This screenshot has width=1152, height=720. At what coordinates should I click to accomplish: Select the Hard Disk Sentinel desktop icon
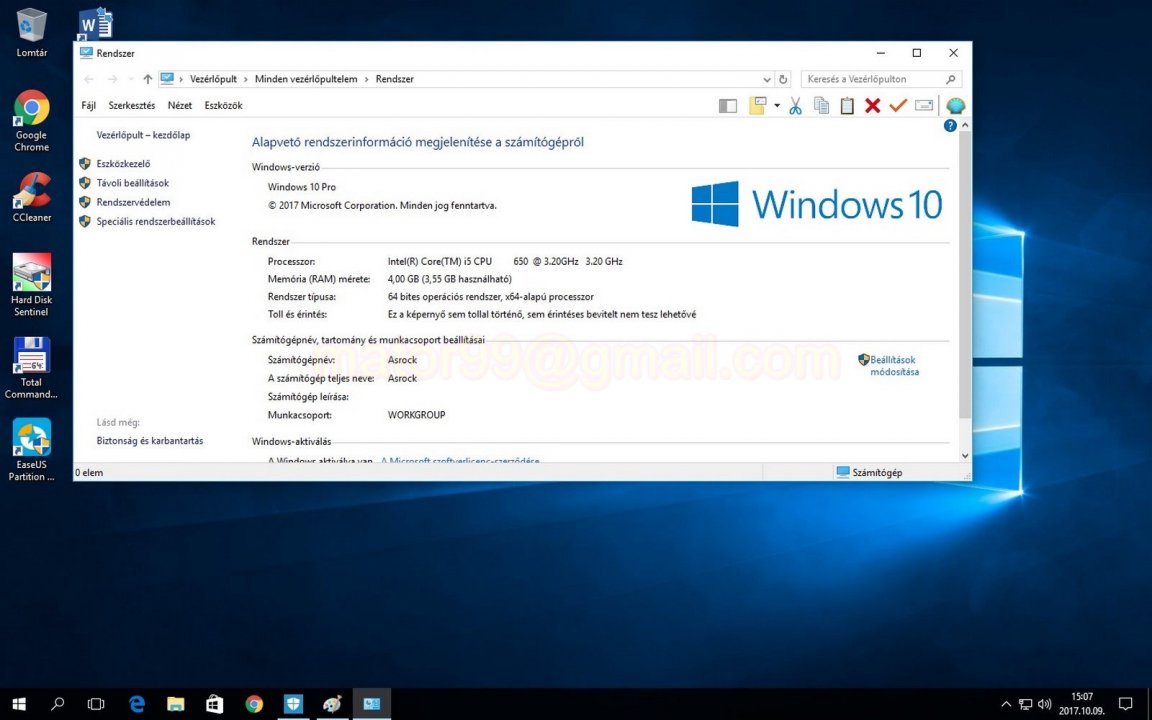point(32,285)
